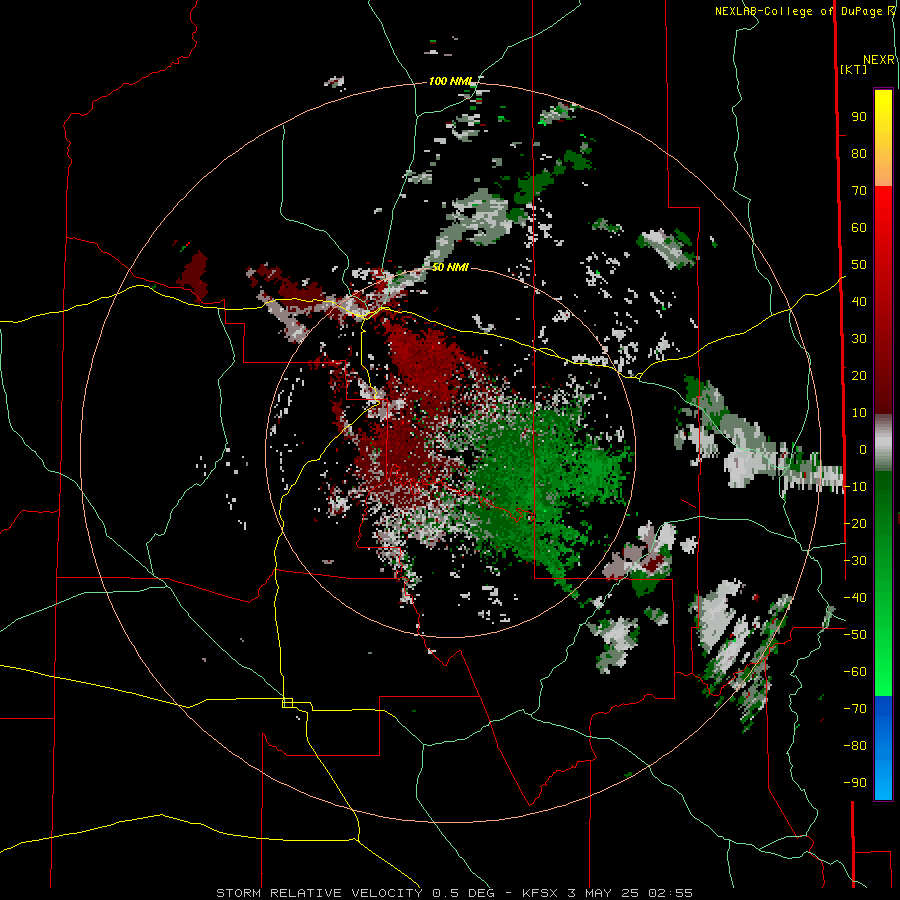Click the "STORM RELATIVE VELOCITY" product title text

coord(319,893)
